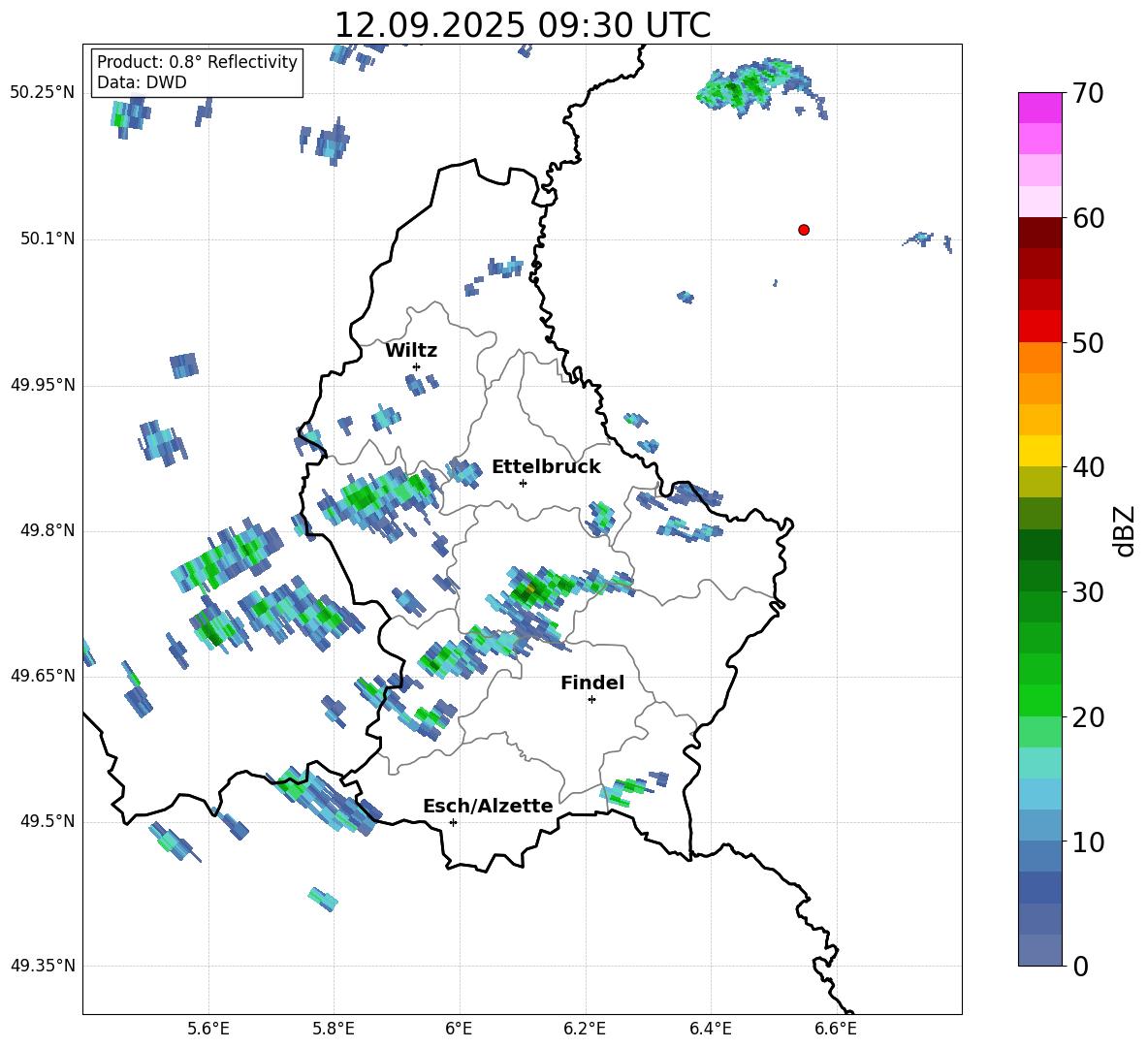Select the Findel city label
1148x1048 pixels.
click(592, 683)
